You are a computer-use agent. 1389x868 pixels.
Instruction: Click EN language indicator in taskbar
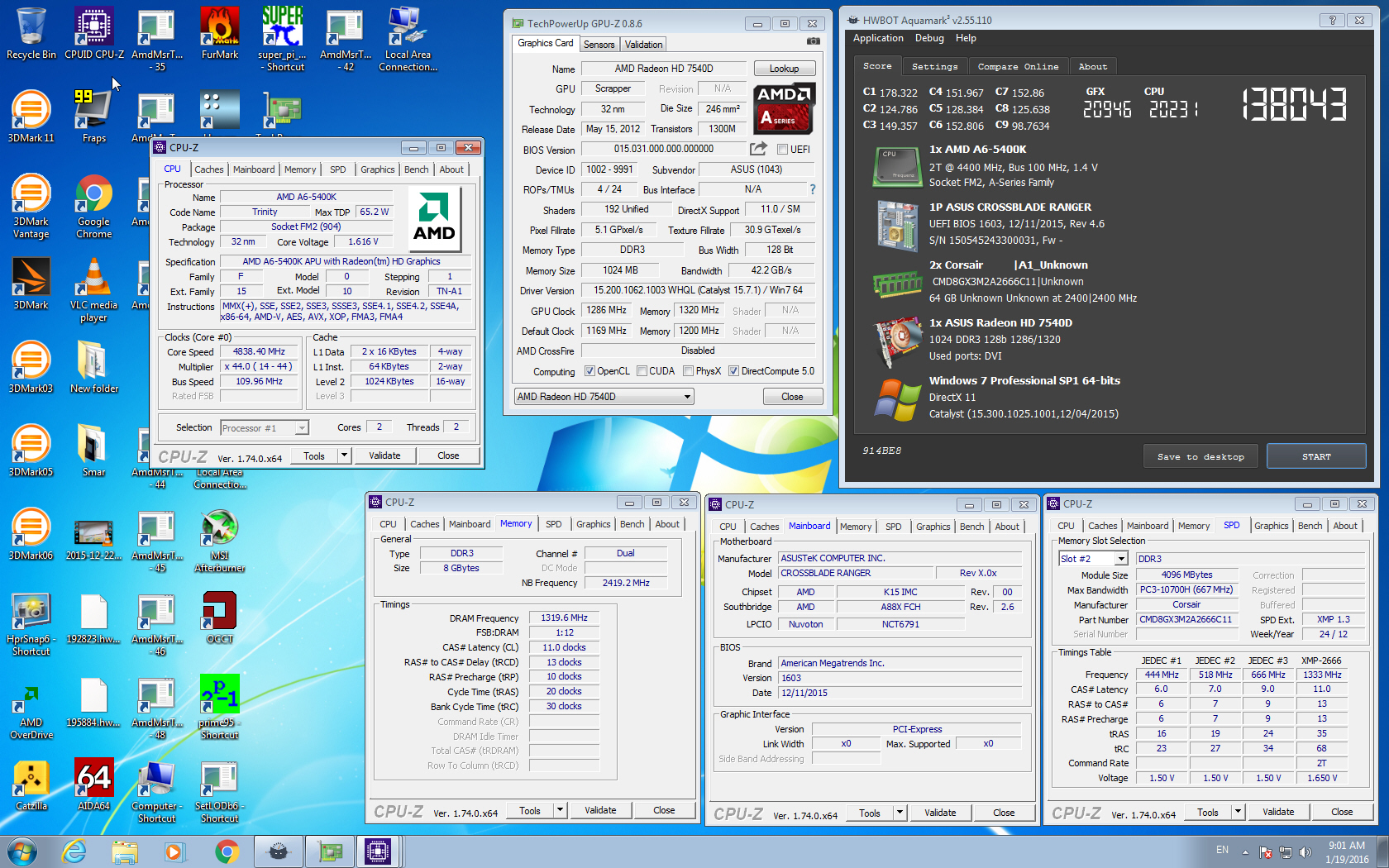pos(1222,850)
